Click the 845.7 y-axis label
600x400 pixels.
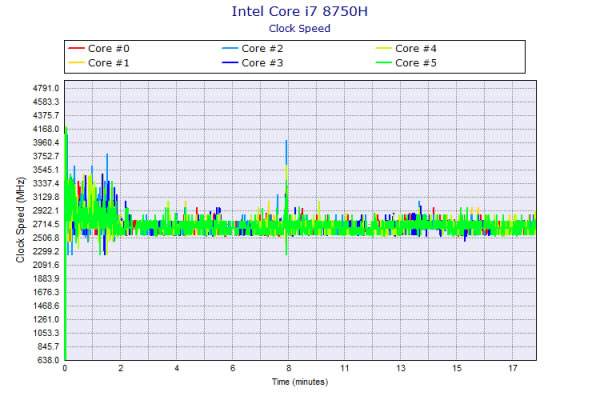(47, 347)
